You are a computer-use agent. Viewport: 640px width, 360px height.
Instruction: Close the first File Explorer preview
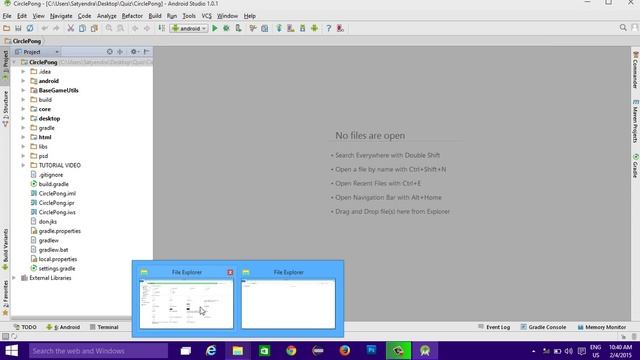pyautogui.click(x=230, y=272)
